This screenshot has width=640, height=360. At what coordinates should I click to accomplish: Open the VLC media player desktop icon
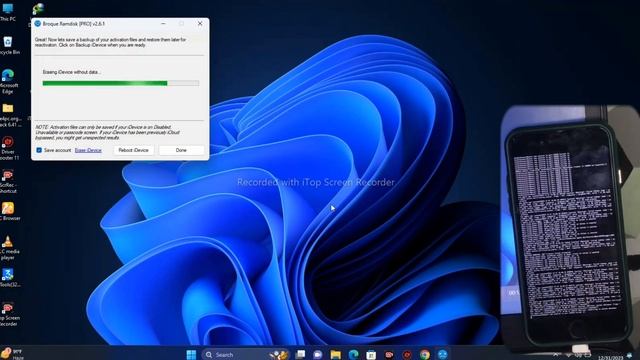(x=8, y=247)
